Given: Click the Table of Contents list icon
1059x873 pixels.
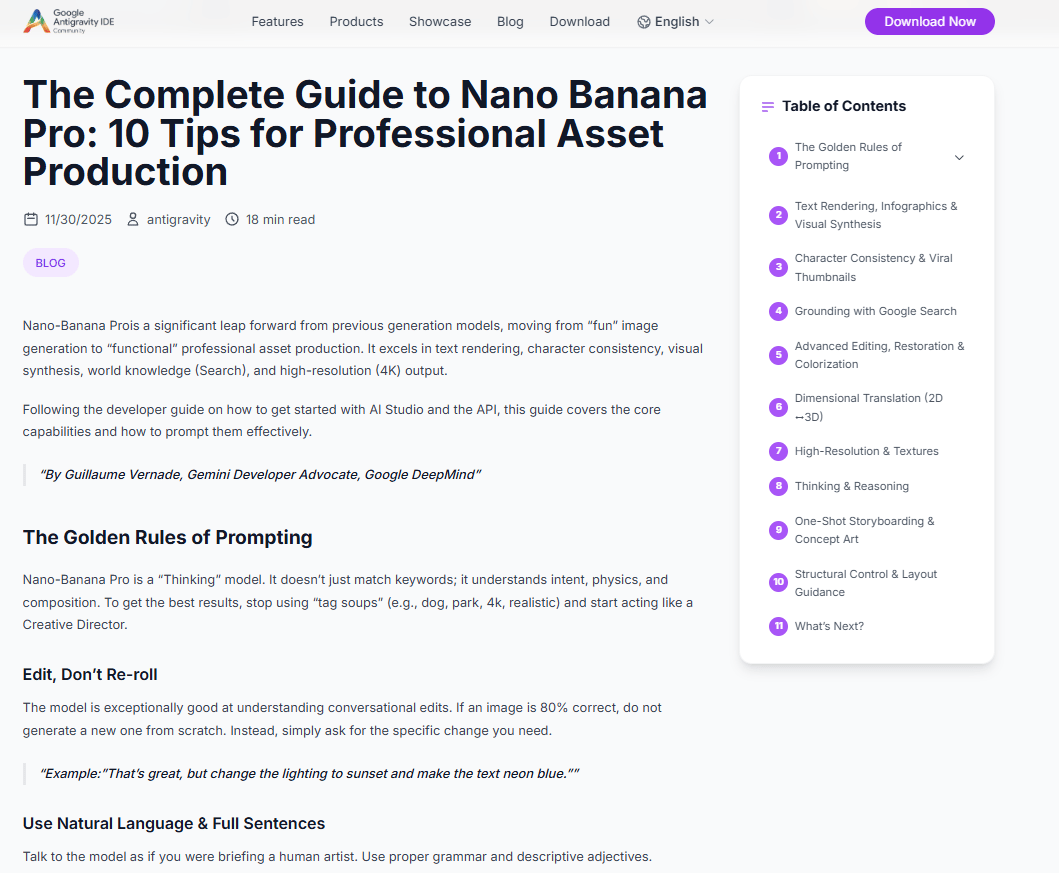Looking at the screenshot, I should pos(768,107).
